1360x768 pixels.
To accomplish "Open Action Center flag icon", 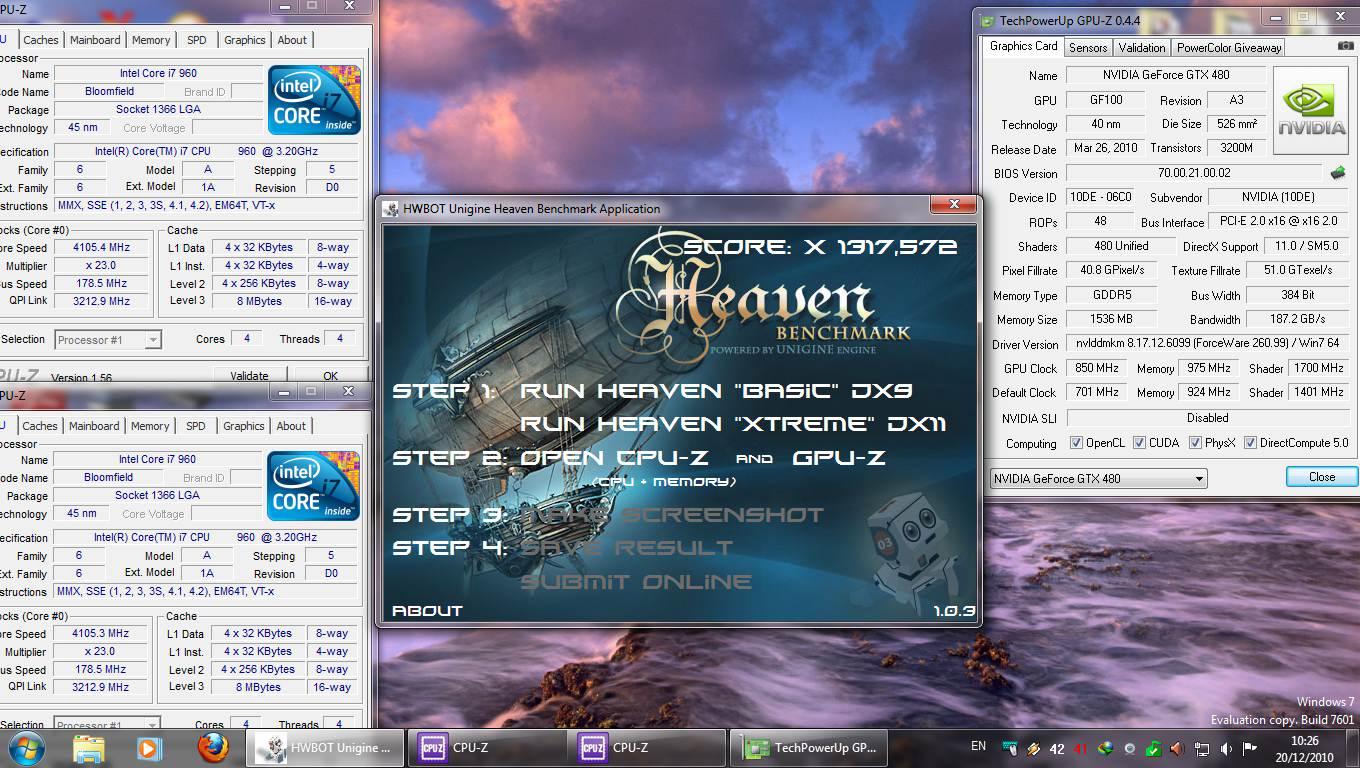I will tap(1250, 748).
